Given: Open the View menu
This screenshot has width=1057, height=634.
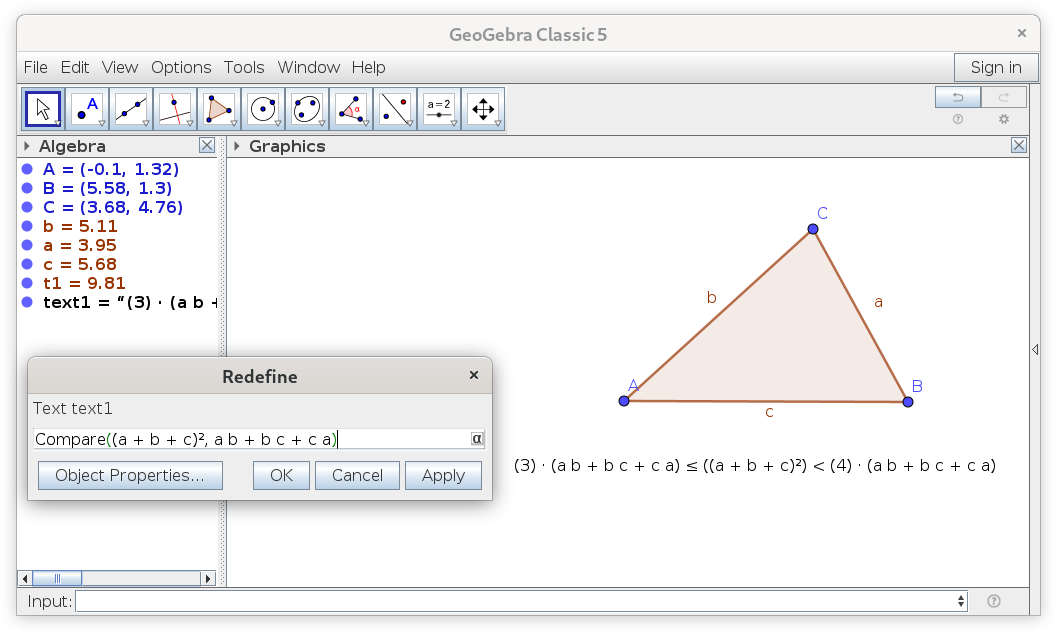Looking at the screenshot, I should (120, 67).
